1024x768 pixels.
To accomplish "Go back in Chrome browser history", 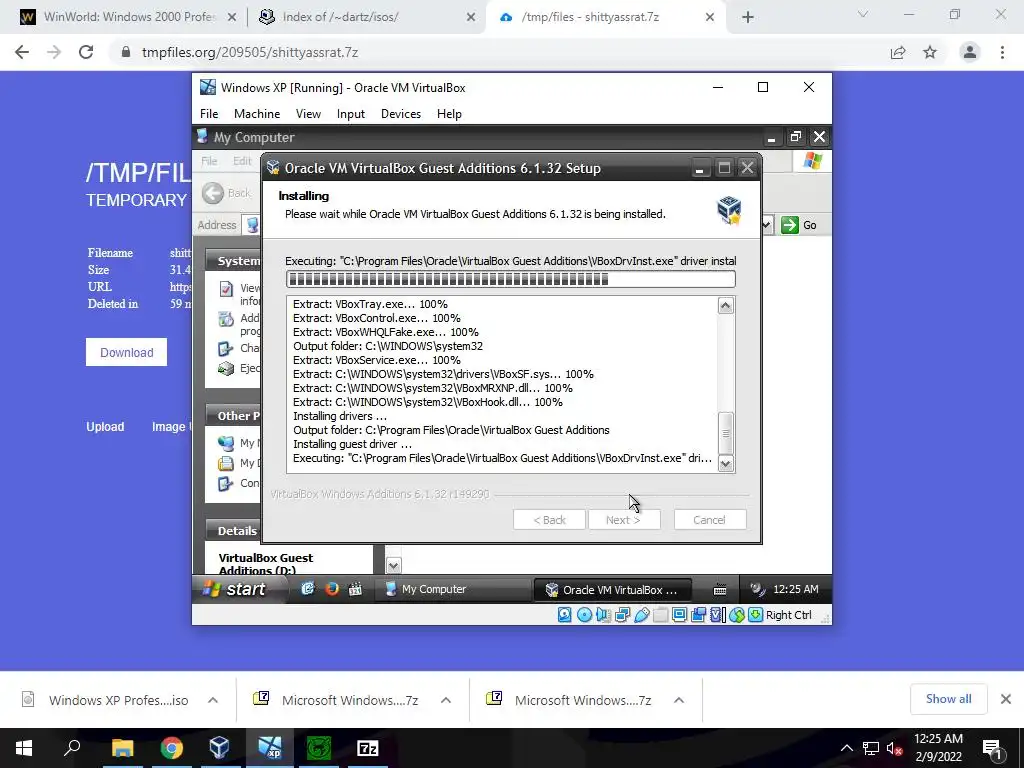I will click(22, 52).
